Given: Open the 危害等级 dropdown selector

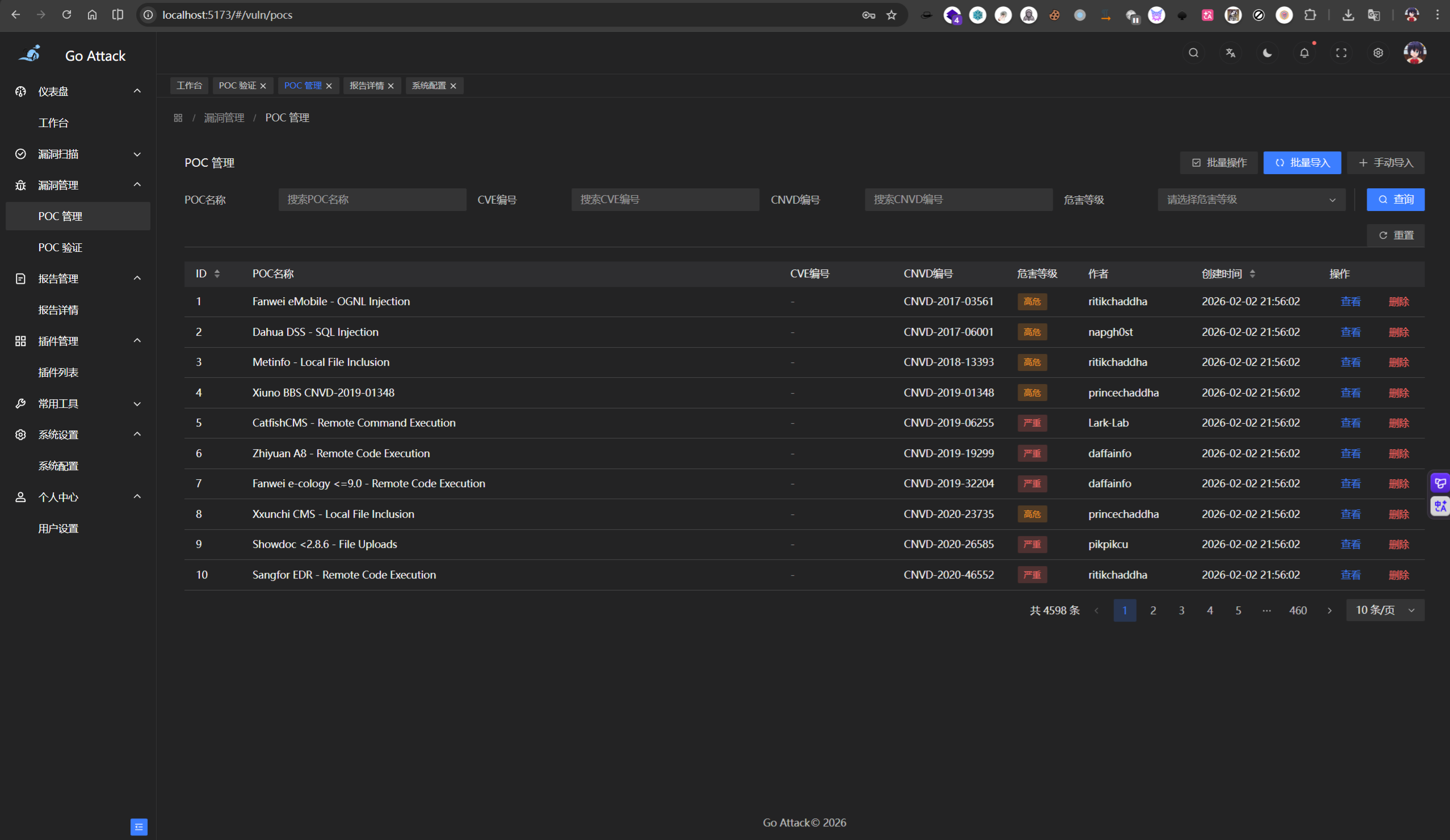Looking at the screenshot, I should 1251,200.
